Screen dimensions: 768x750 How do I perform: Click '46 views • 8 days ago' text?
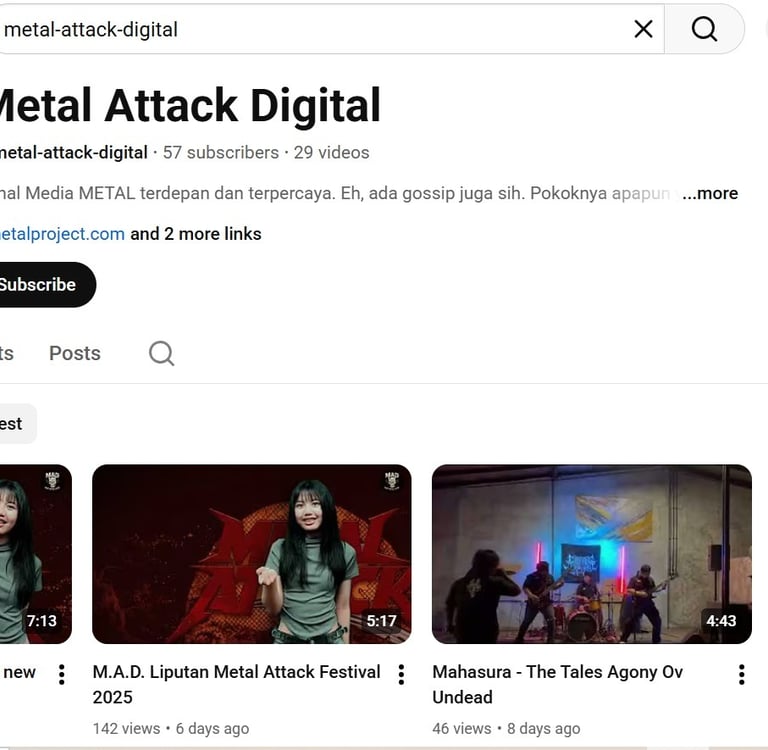506,728
